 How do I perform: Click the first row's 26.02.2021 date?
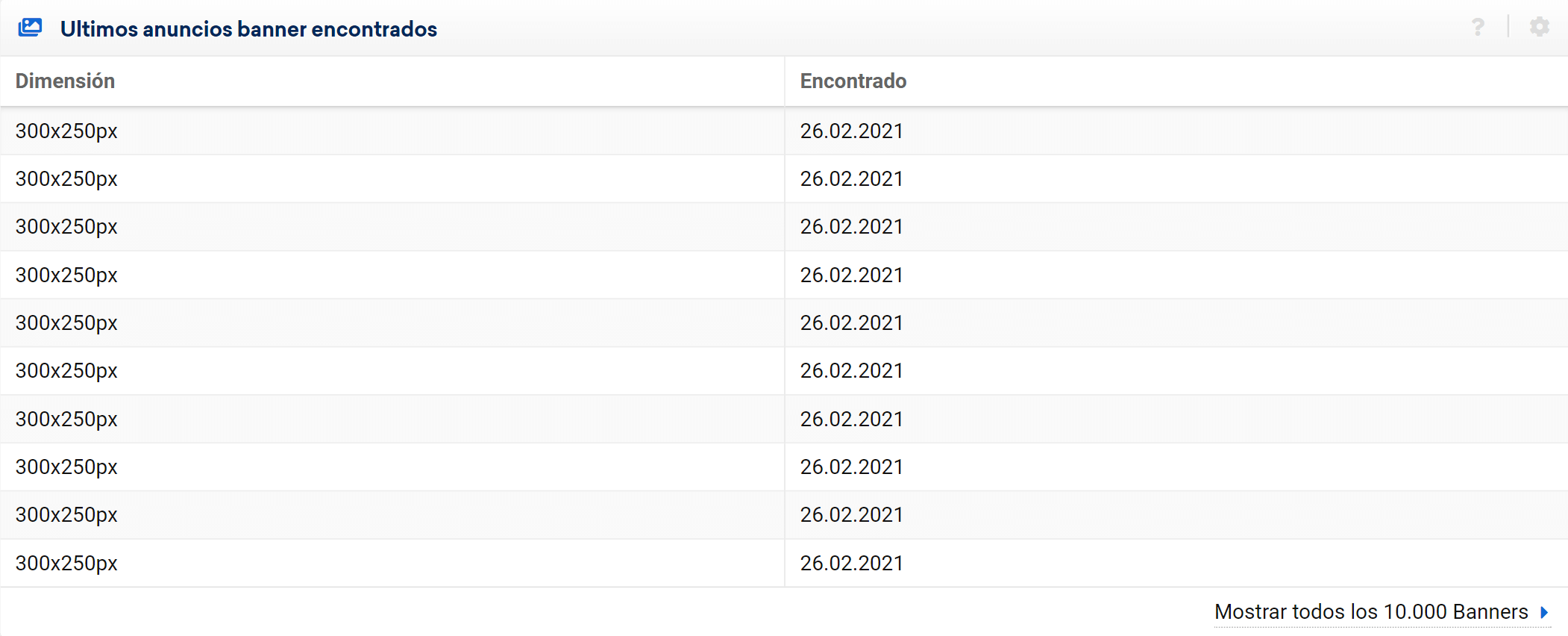tap(851, 131)
